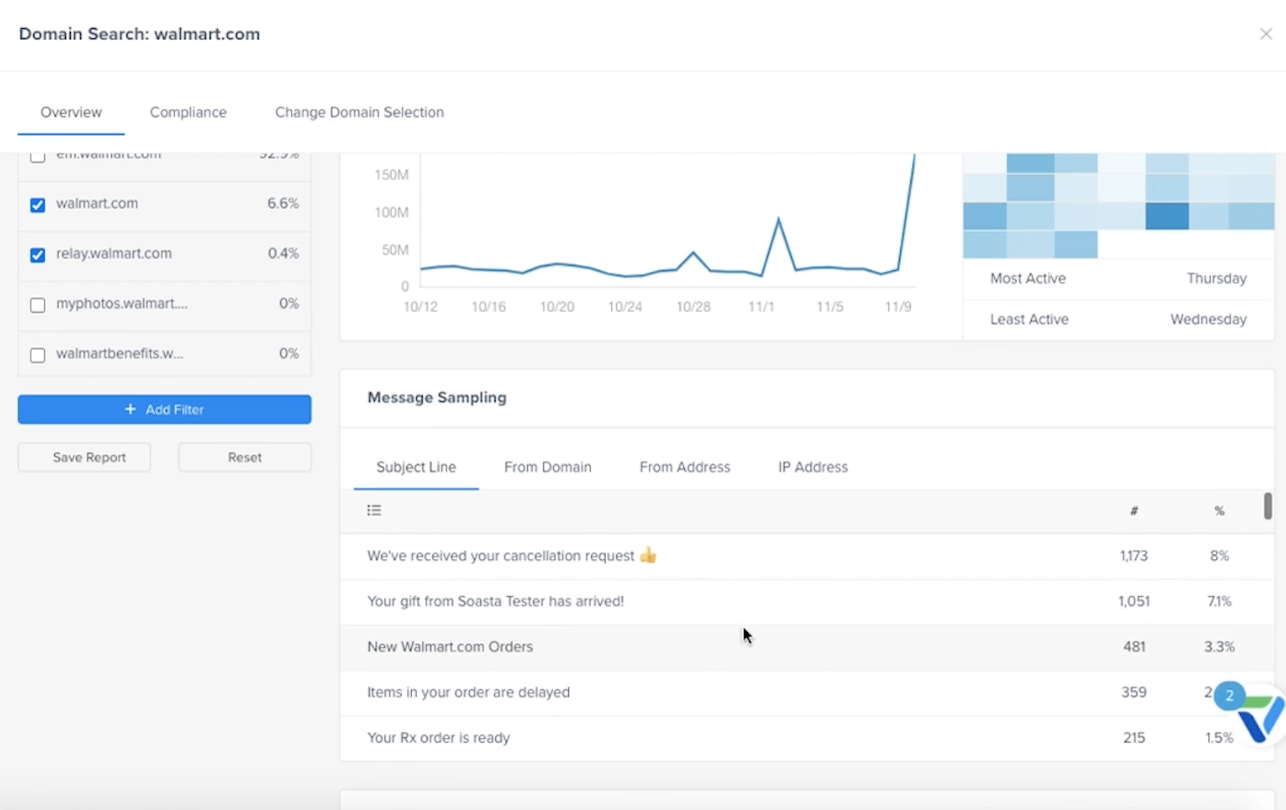Switch to the Overview tab

pos(71,112)
